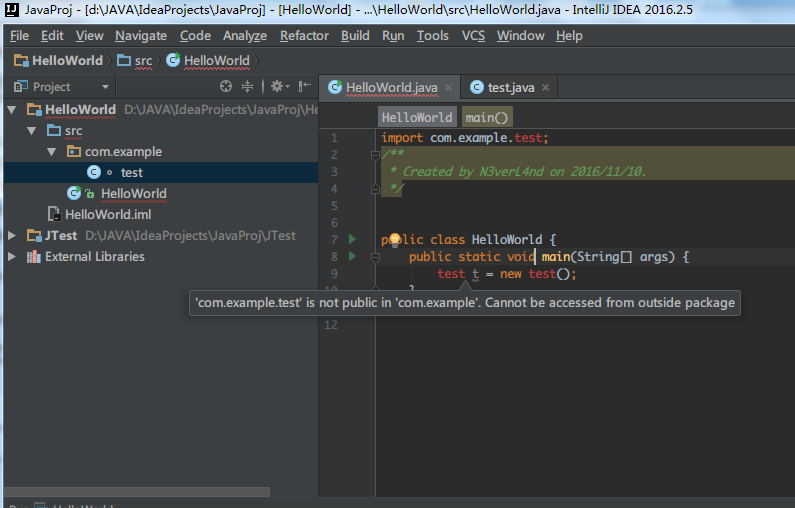Image resolution: width=795 pixels, height=508 pixels.
Task: Click the HelloWorld class breadcrumb above editor
Action: [417, 117]
